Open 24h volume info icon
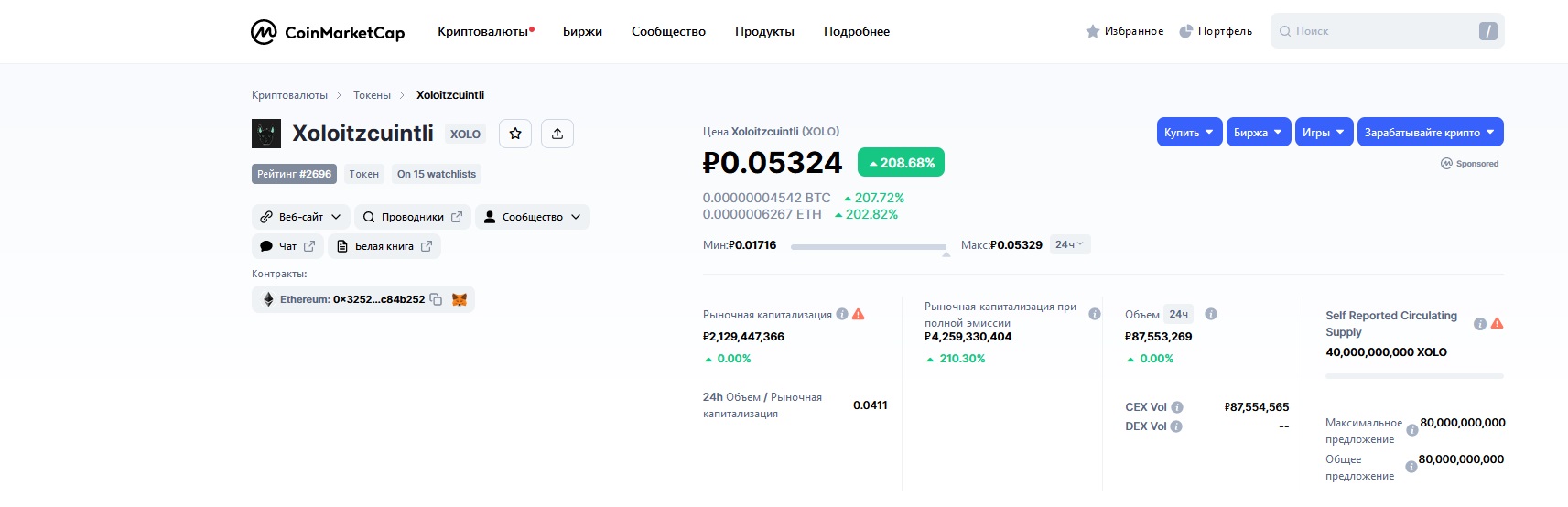1568x507 pixels. (x=1211, y=314)
